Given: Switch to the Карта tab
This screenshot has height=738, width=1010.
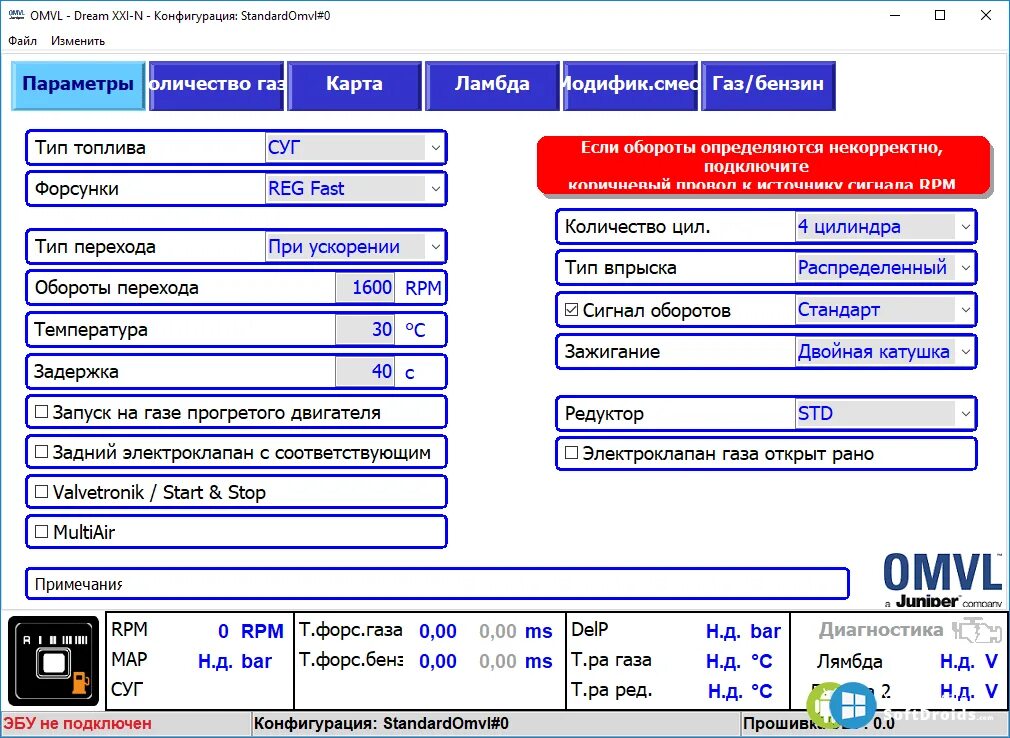Looking at the screenshot, I should (354, 85).
